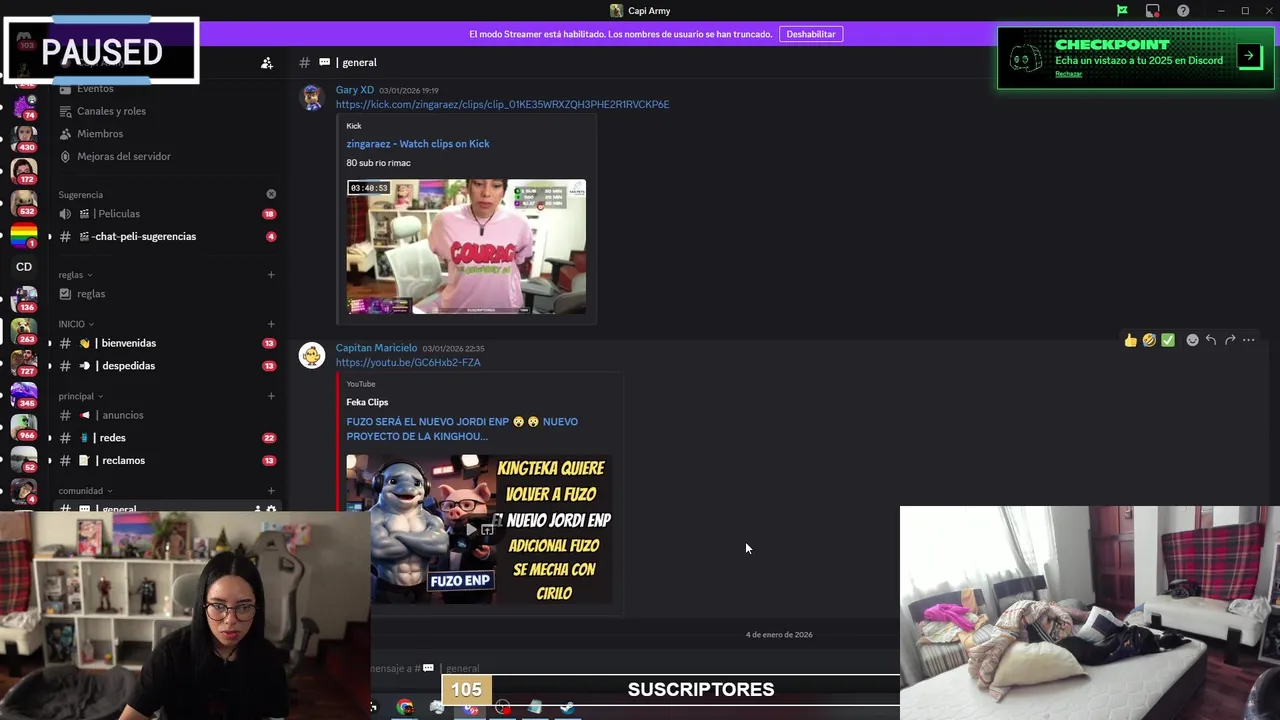
Task: Click 'zingaraez - Watch clips on Kick' title
Action: point(418,144)
